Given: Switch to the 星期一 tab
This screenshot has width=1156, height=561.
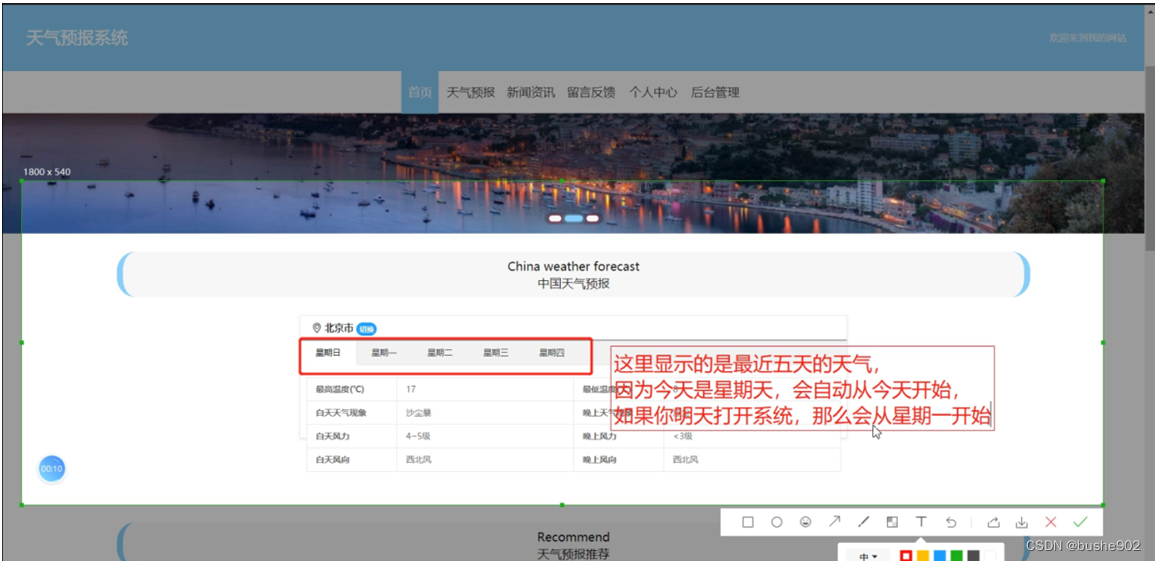Looking at the screenshot, I should pos(384,353).
